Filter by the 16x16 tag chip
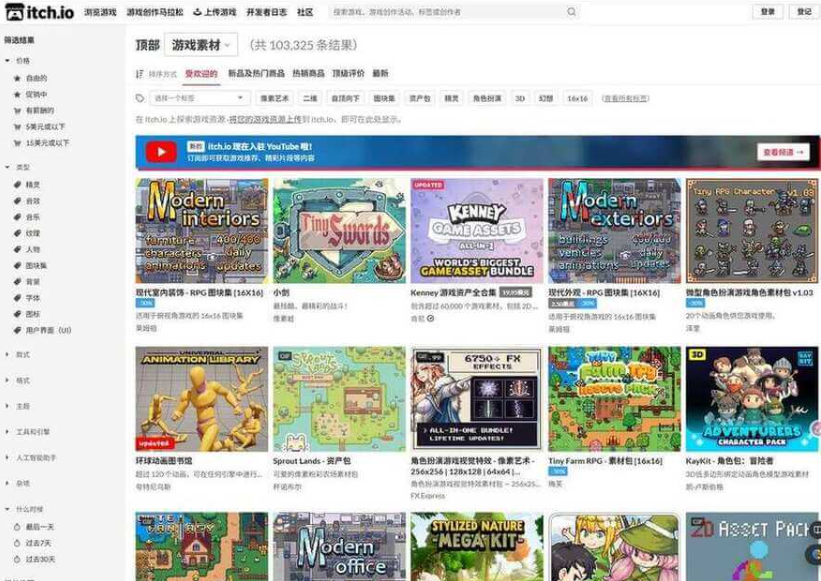821x581 pixels. [x=578, y=98]
